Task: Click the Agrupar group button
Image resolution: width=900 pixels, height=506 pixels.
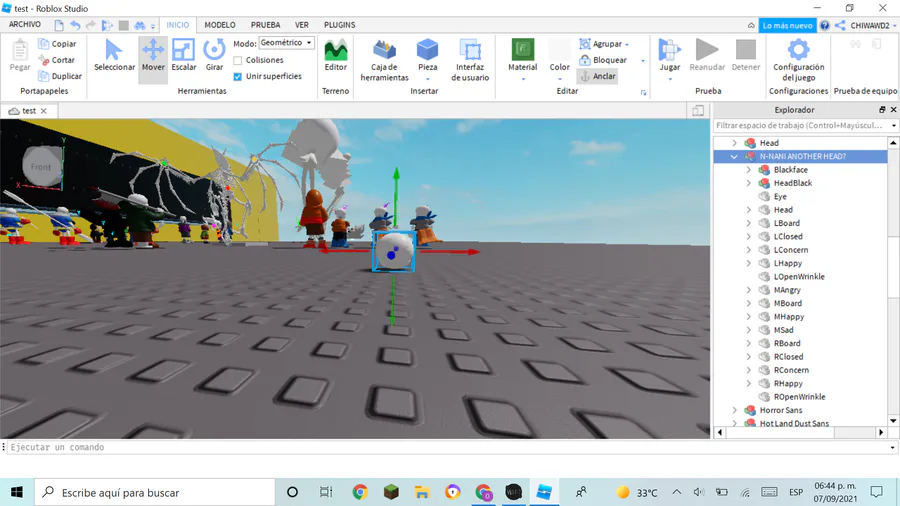Action: point(604,44)
